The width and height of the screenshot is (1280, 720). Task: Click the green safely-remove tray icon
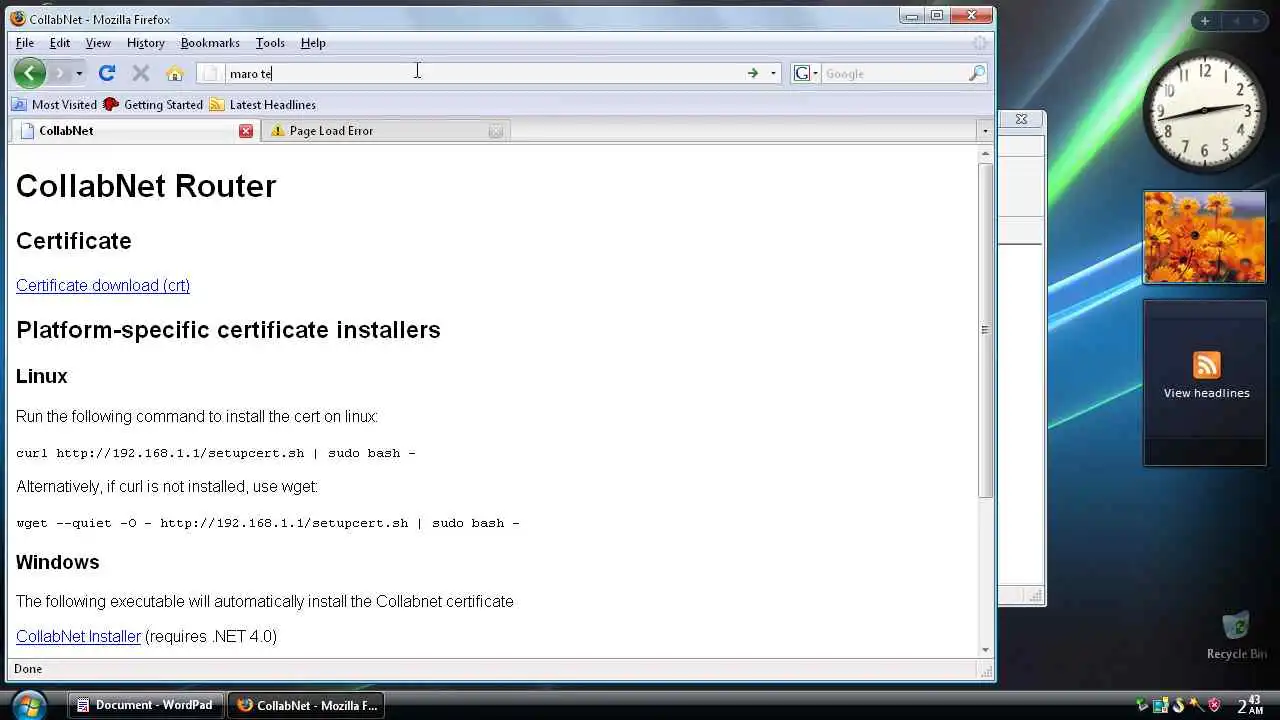coord(1143,706)
